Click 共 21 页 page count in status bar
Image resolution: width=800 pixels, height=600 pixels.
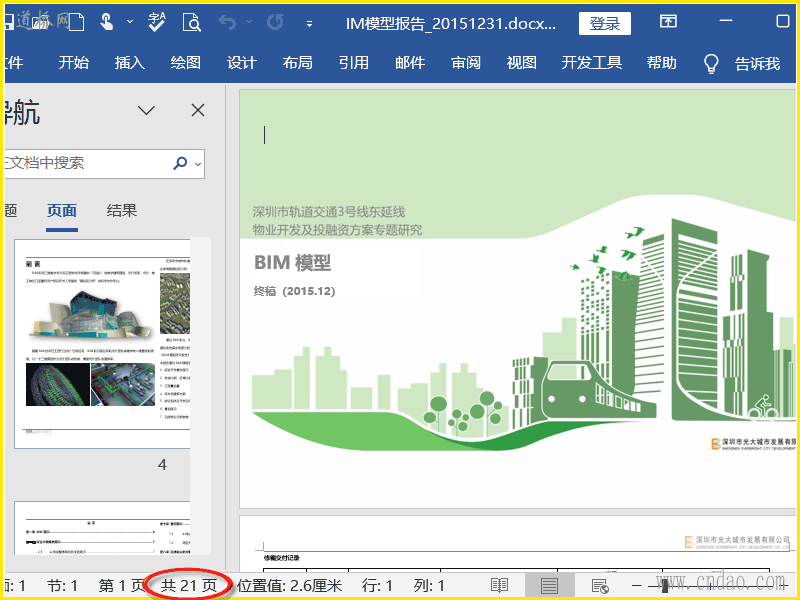coord(189,586)
